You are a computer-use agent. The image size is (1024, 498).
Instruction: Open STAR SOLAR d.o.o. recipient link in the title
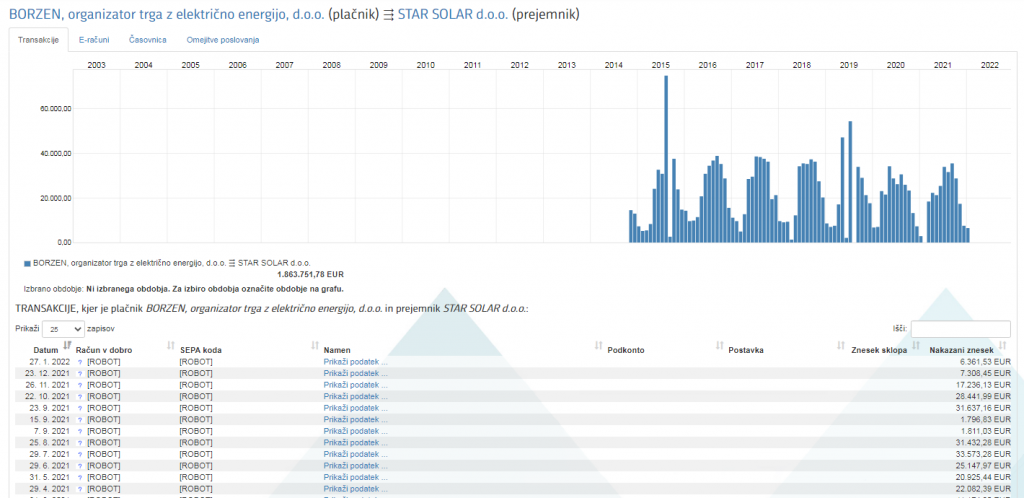click(x=453, y=15)
